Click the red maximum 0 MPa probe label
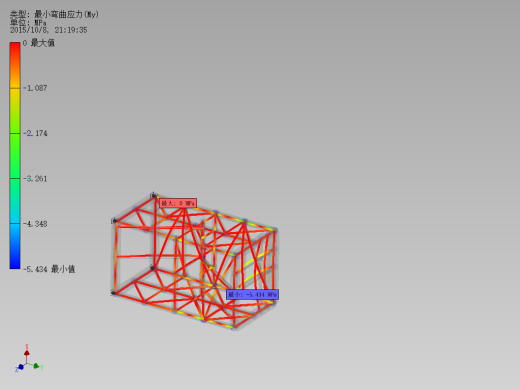Screen dimensions: 520x390 [178, 203]
